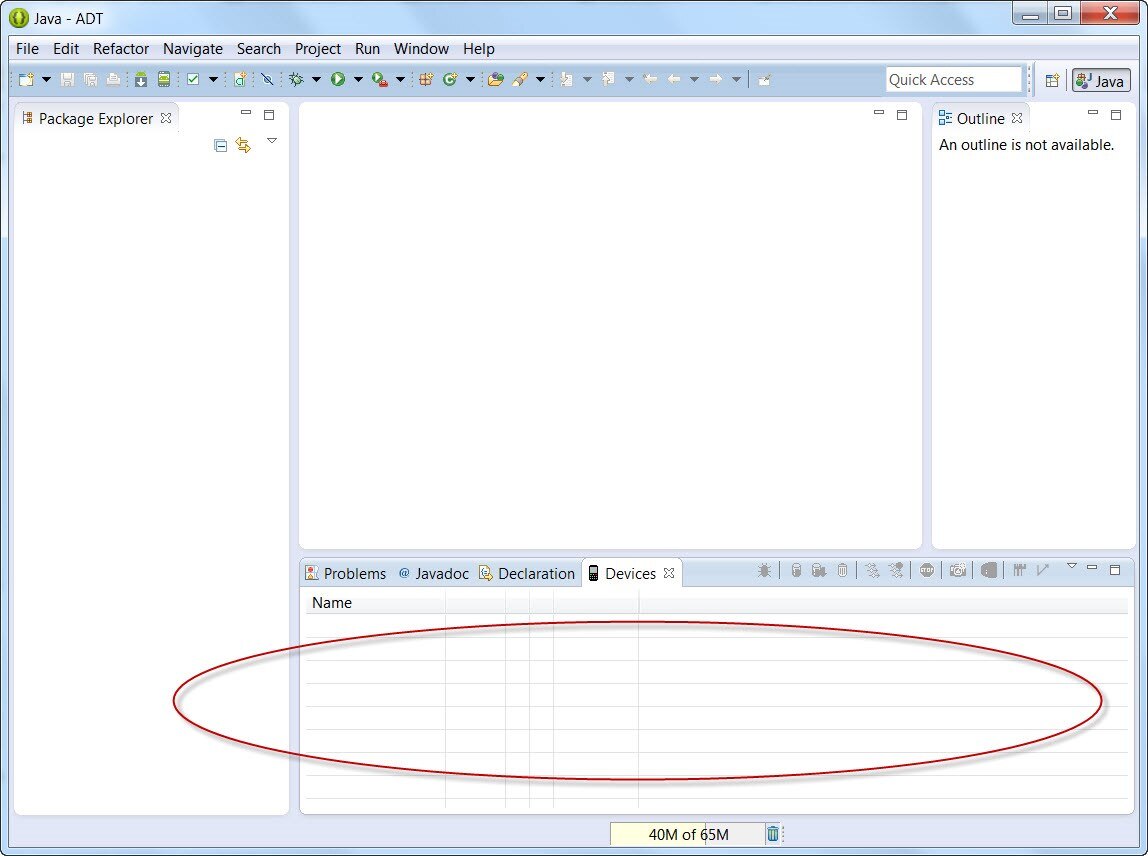The height and width of the screenshot is (856, 1148).
Task: Click Collapse All in Package Explorer
Action: tap(221, 146)
